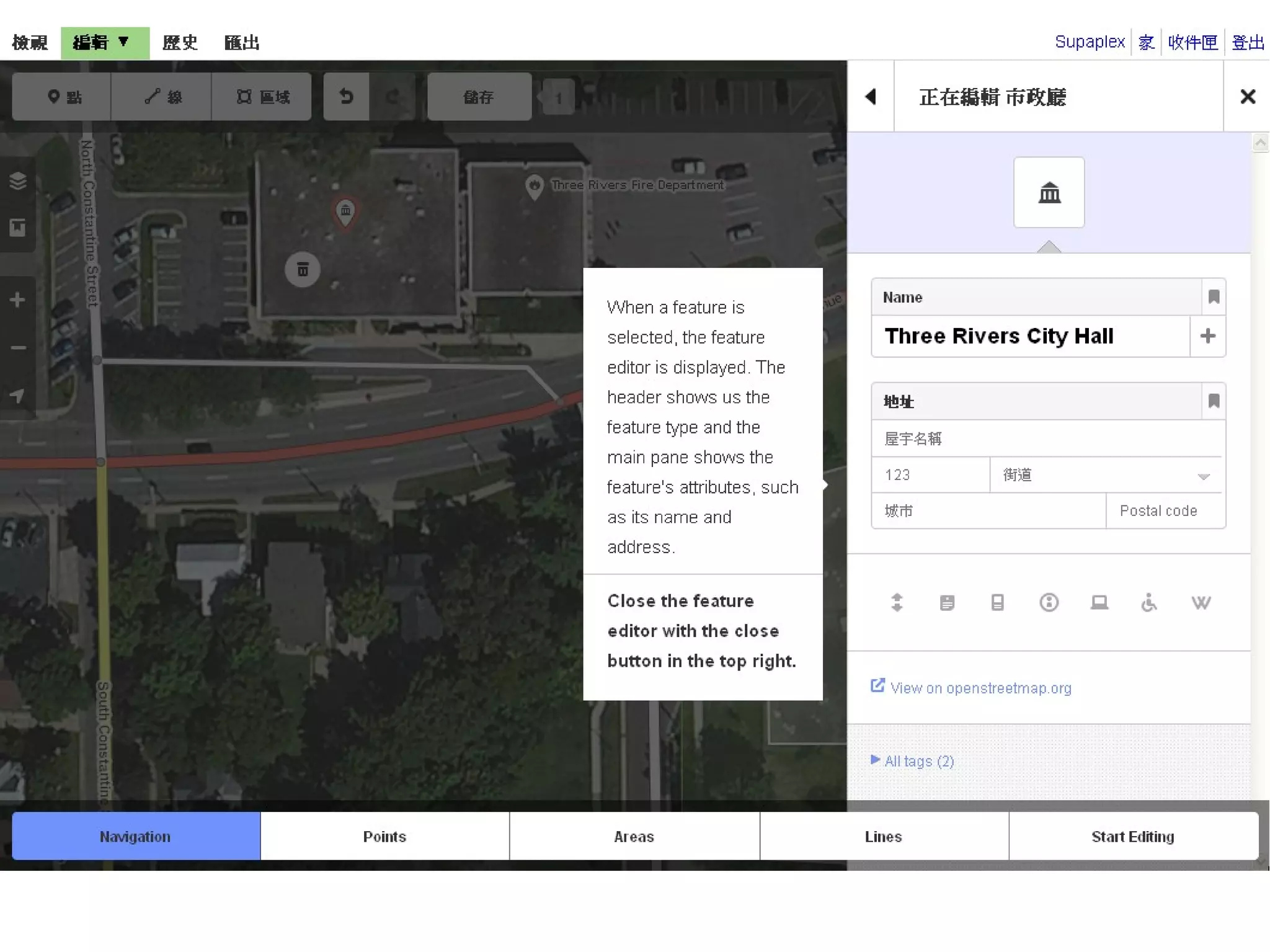Open the map layers panel

(17, 180)
